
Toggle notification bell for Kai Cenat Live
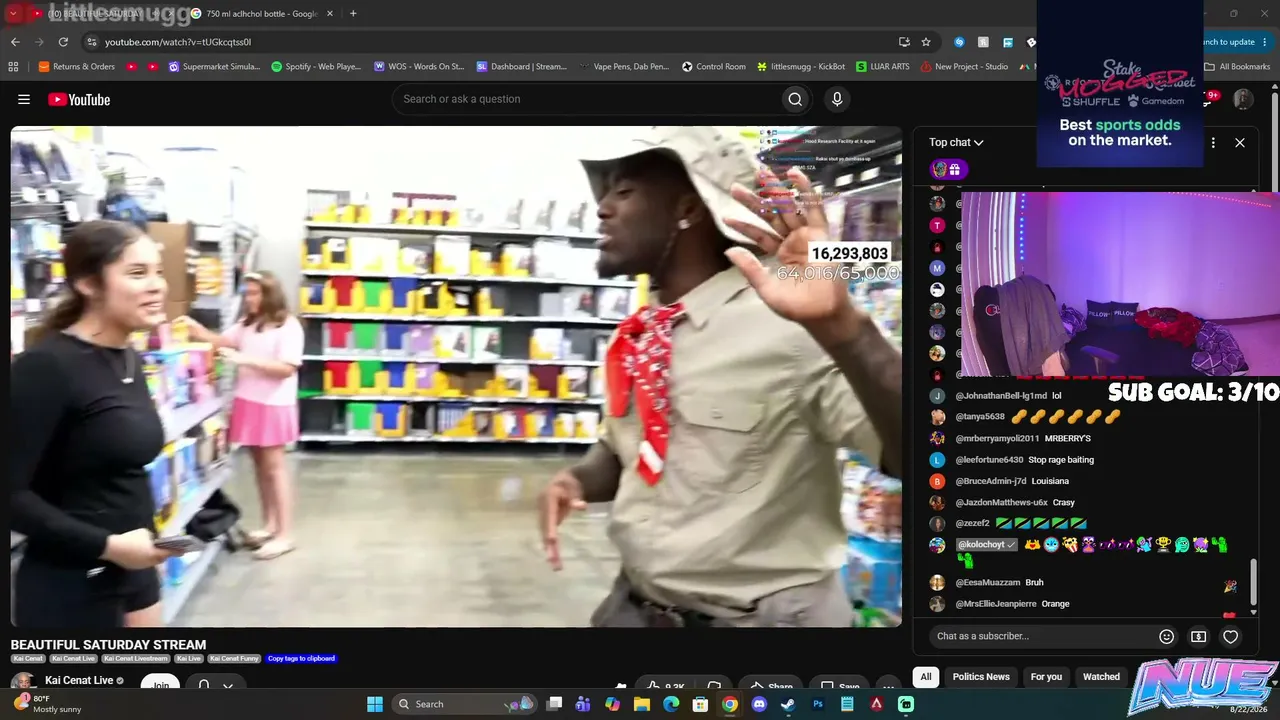tap(204, 686)
